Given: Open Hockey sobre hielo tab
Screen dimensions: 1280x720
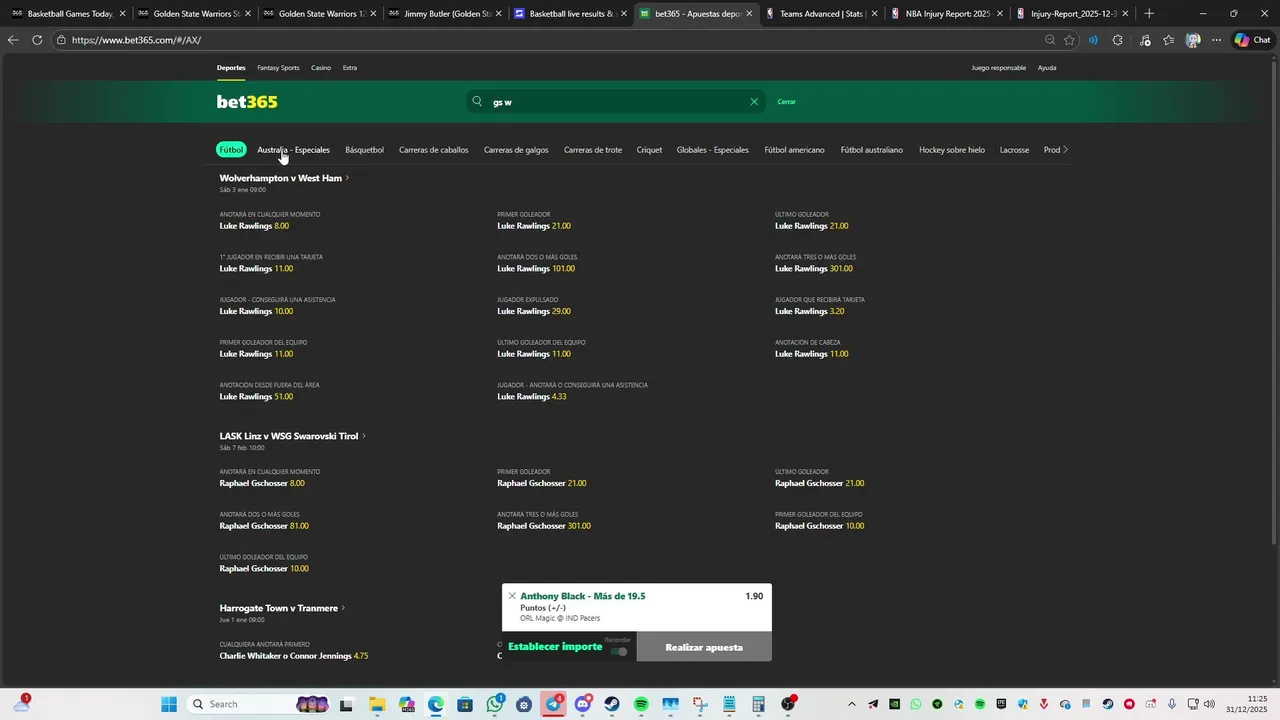Looking at the screenshot, I should coord(952,150).
